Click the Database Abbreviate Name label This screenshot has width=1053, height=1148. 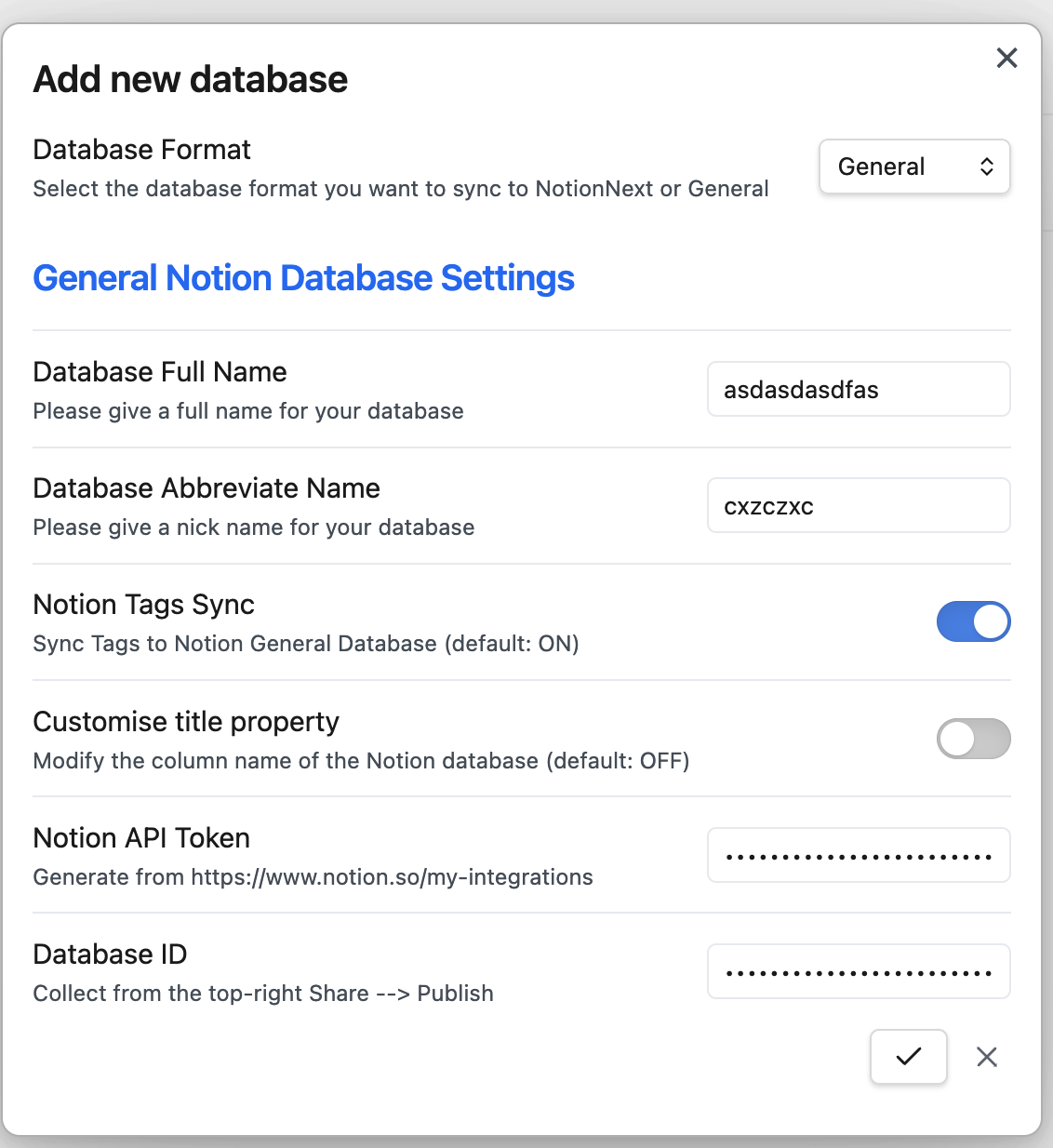click(207, 488)
